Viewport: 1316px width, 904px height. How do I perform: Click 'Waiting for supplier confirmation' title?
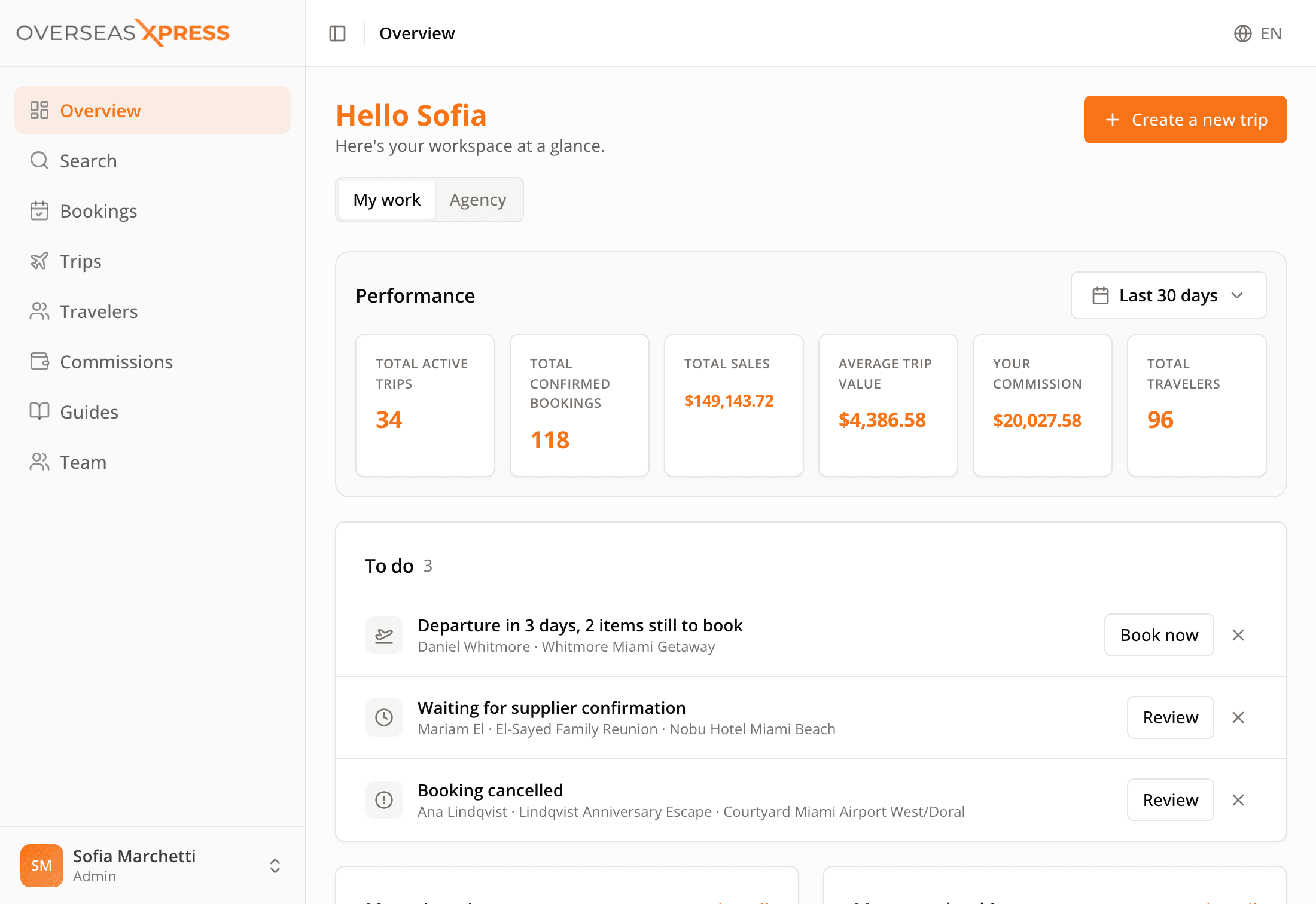[x=552, y=708]
